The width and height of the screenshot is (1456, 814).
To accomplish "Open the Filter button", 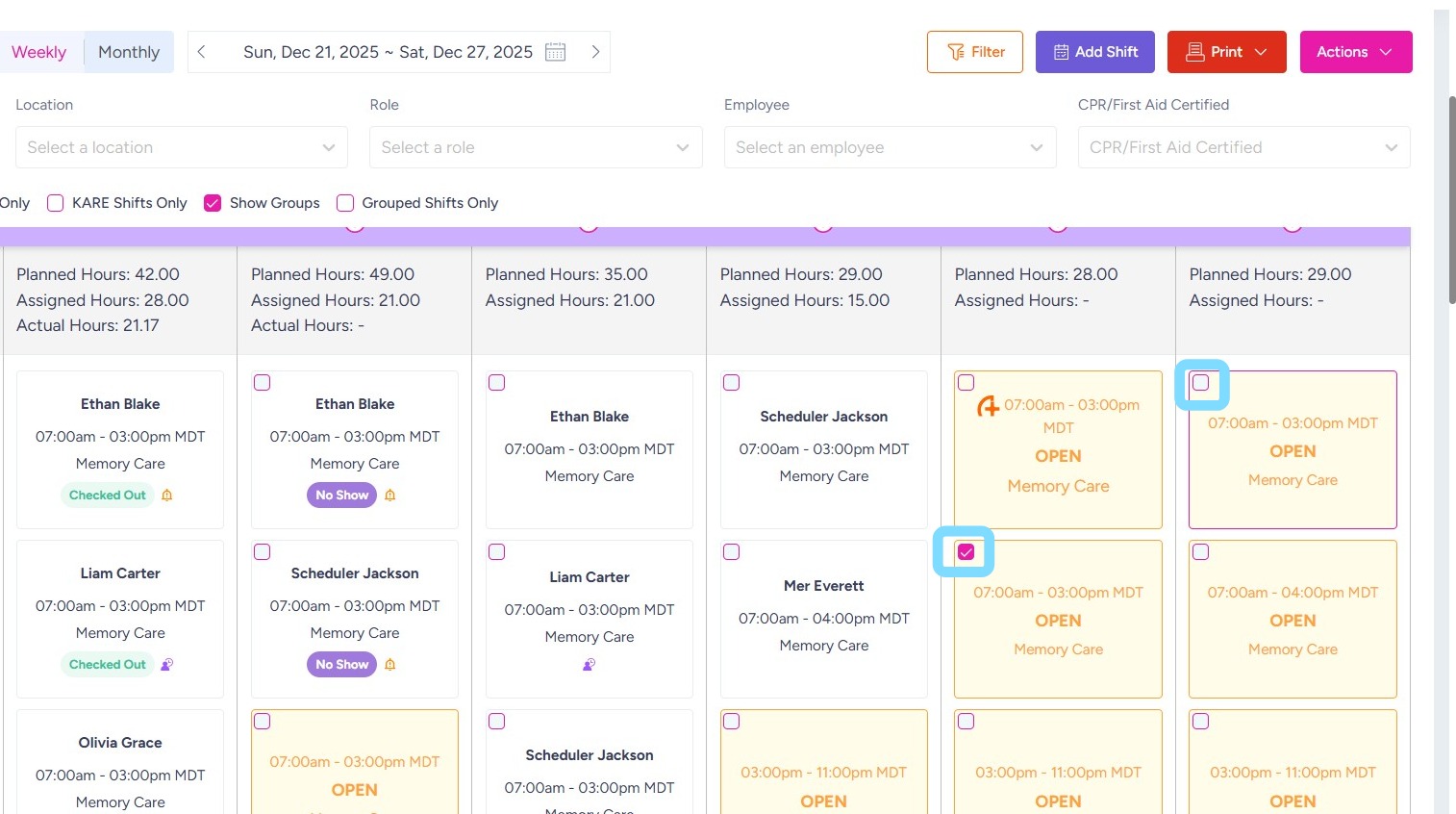I will coord(975,52).
